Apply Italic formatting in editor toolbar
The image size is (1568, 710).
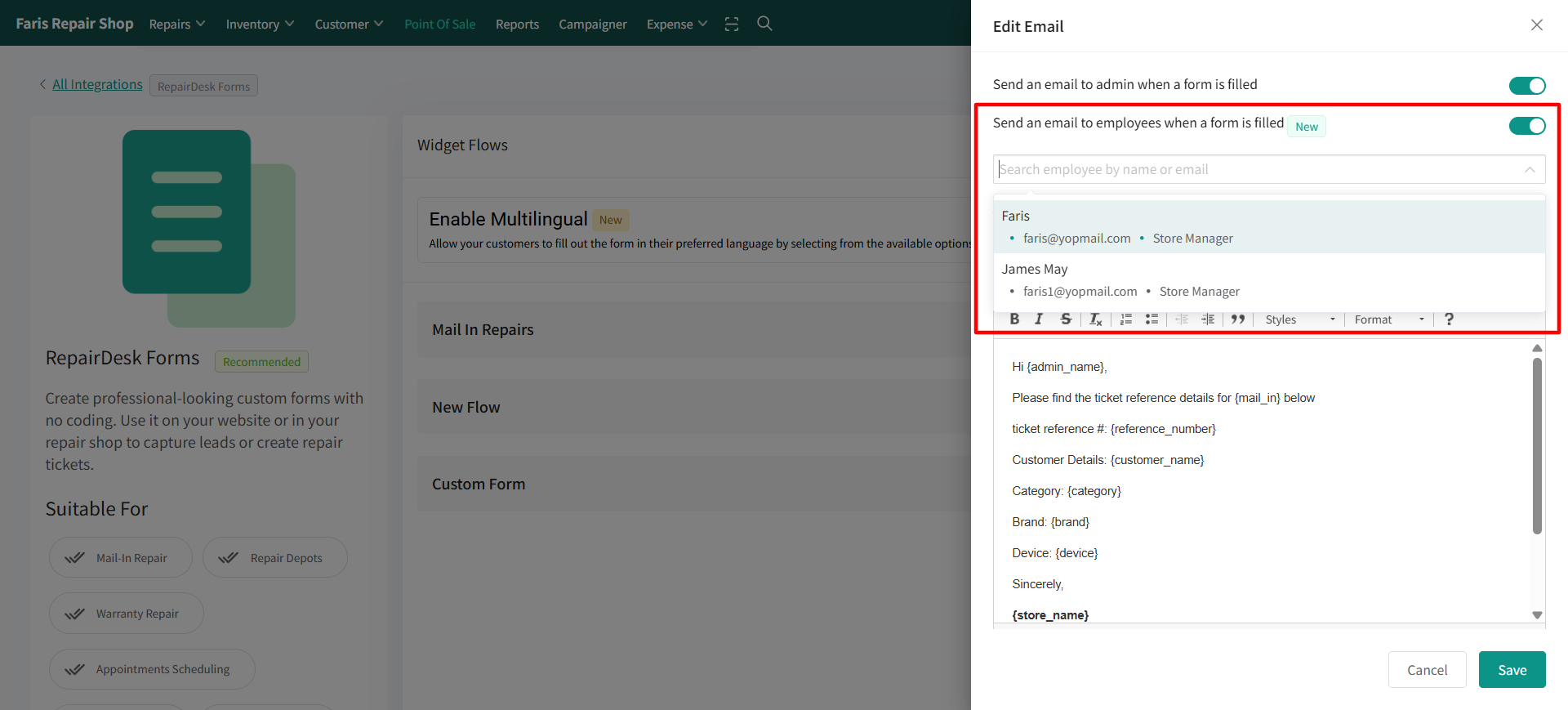click(1039, 319)
